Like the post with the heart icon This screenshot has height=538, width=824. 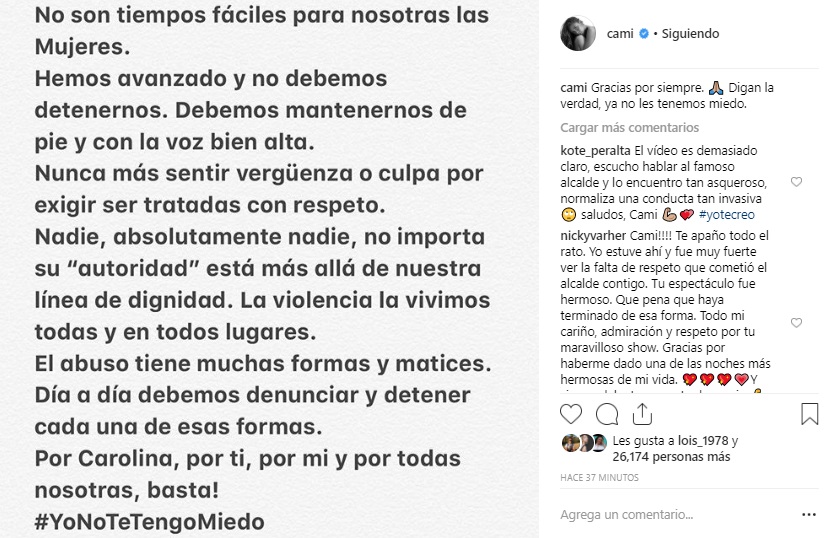571,414
